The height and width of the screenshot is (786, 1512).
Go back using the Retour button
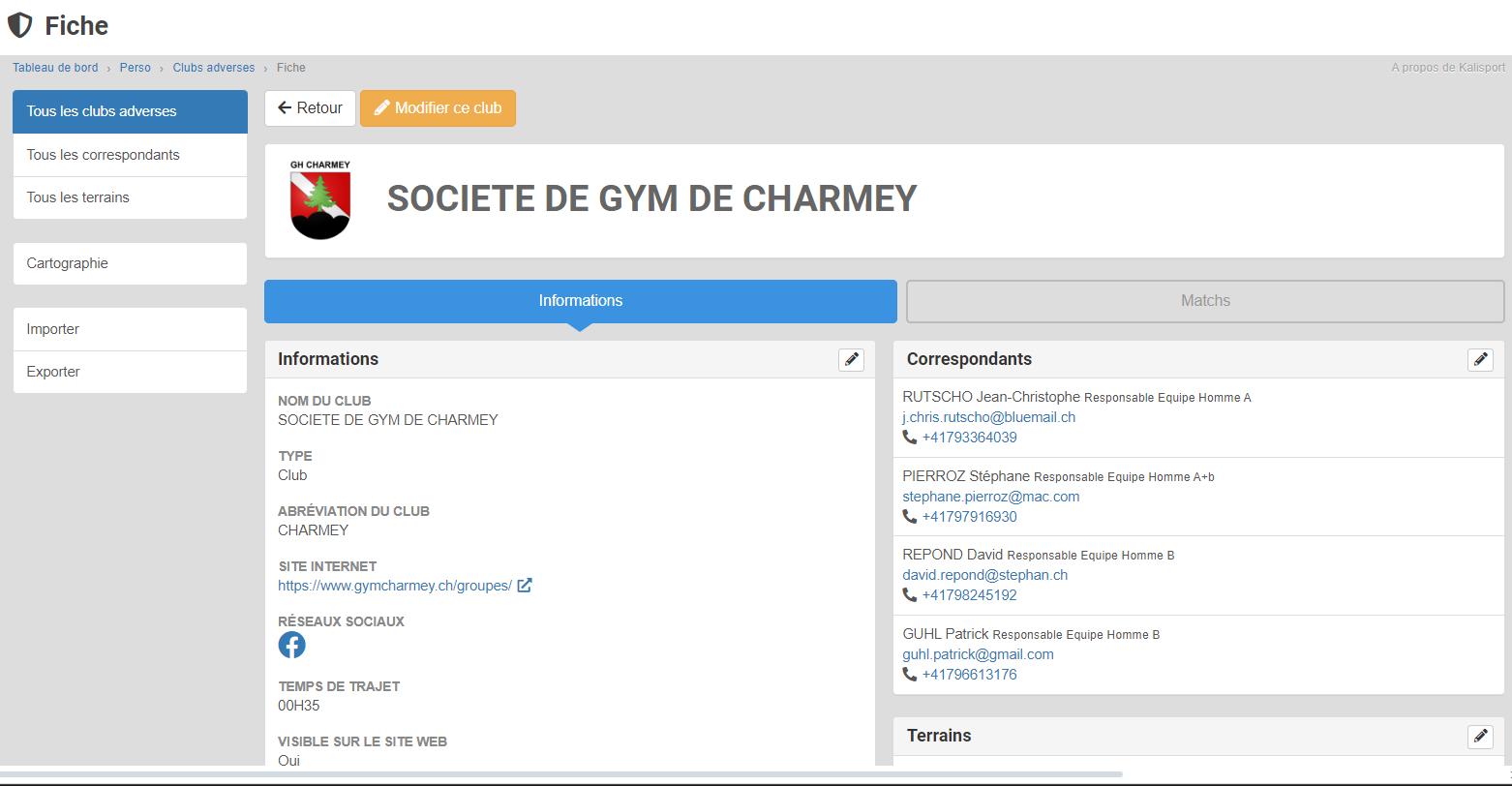[x=310, y=108]
